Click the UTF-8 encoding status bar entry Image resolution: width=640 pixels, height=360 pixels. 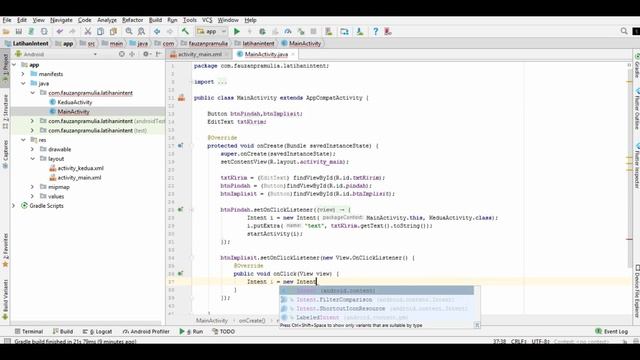click(540, 341)
